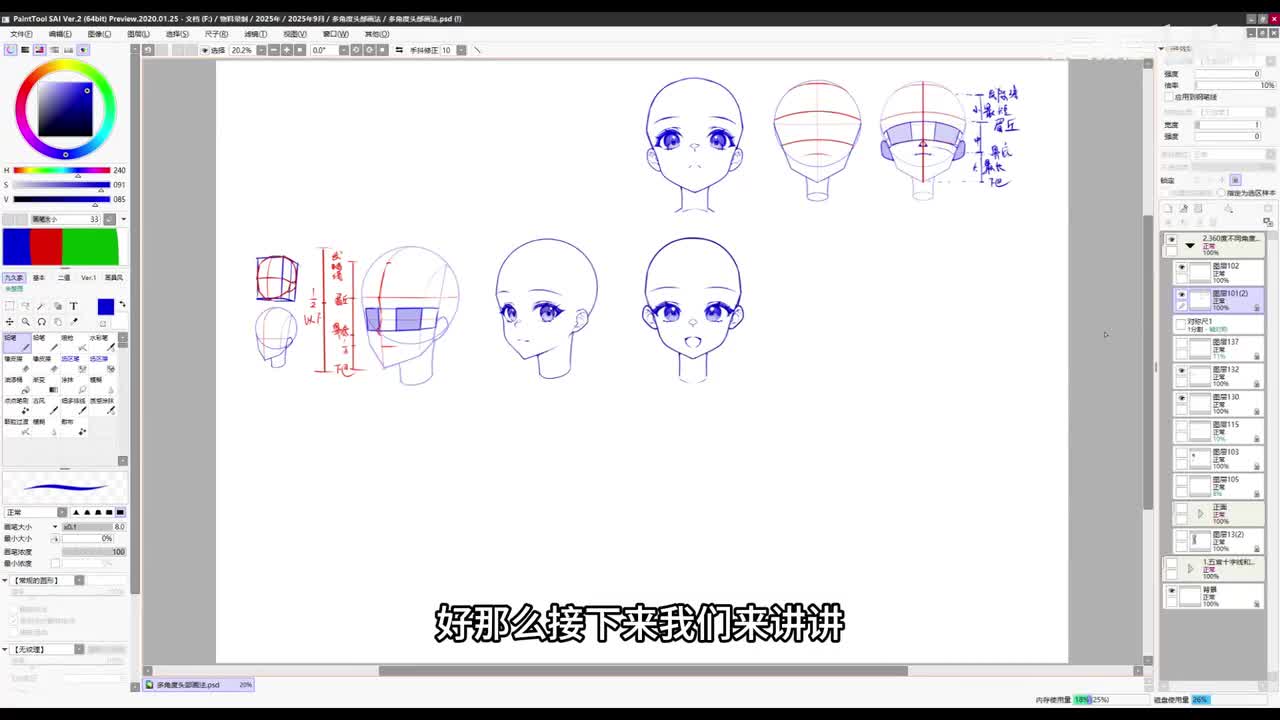This screenshot has height=720, width=1280.
Task: Hide layer 图层102
Action: click(1181, 267)
